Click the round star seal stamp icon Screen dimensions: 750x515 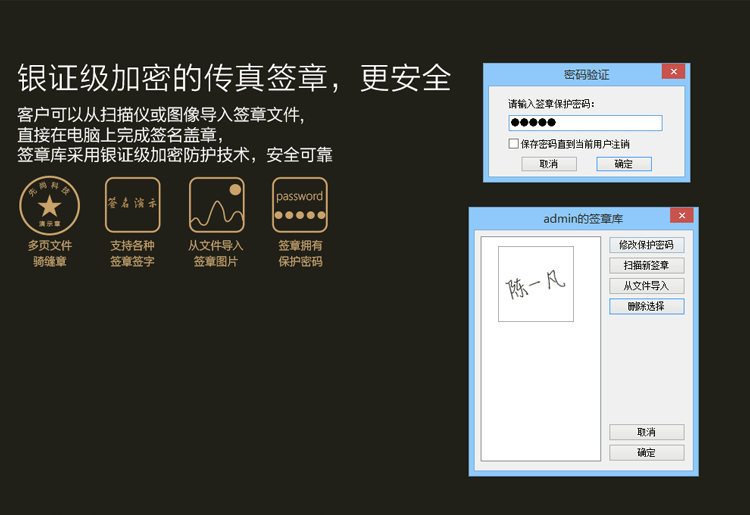(49, 205)
